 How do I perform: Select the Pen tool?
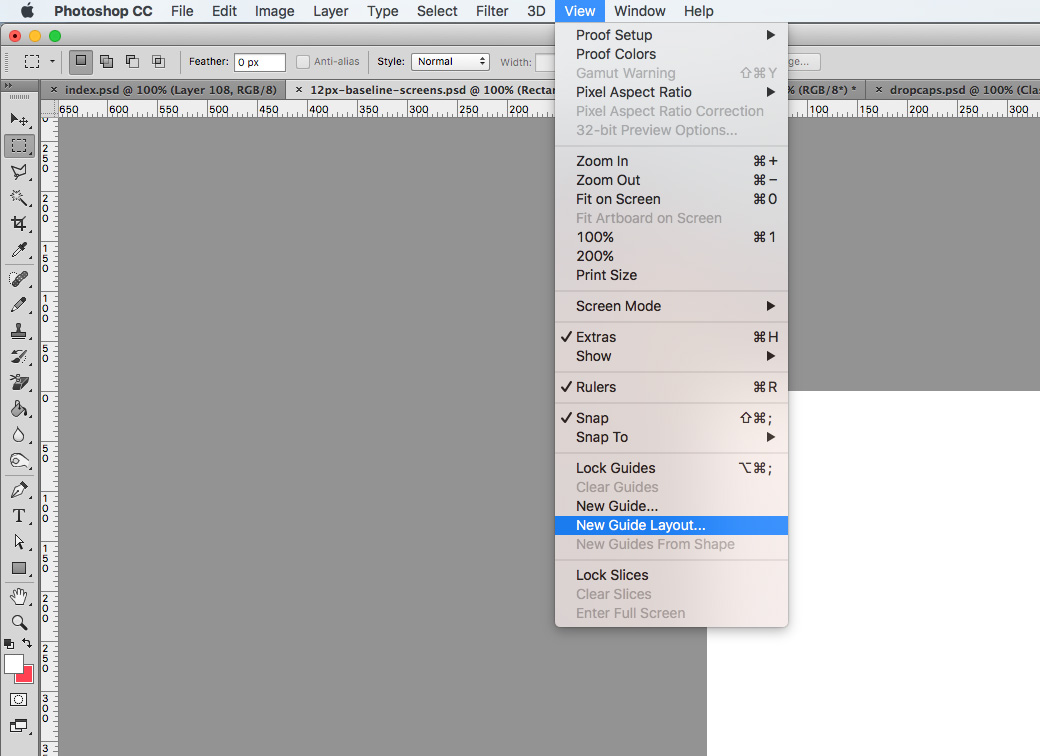(x=19, y=489)
